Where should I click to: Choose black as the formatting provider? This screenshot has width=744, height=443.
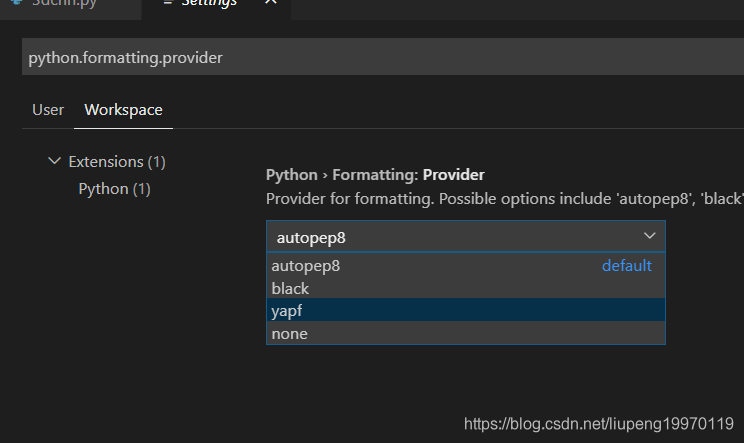click(290, 288)
